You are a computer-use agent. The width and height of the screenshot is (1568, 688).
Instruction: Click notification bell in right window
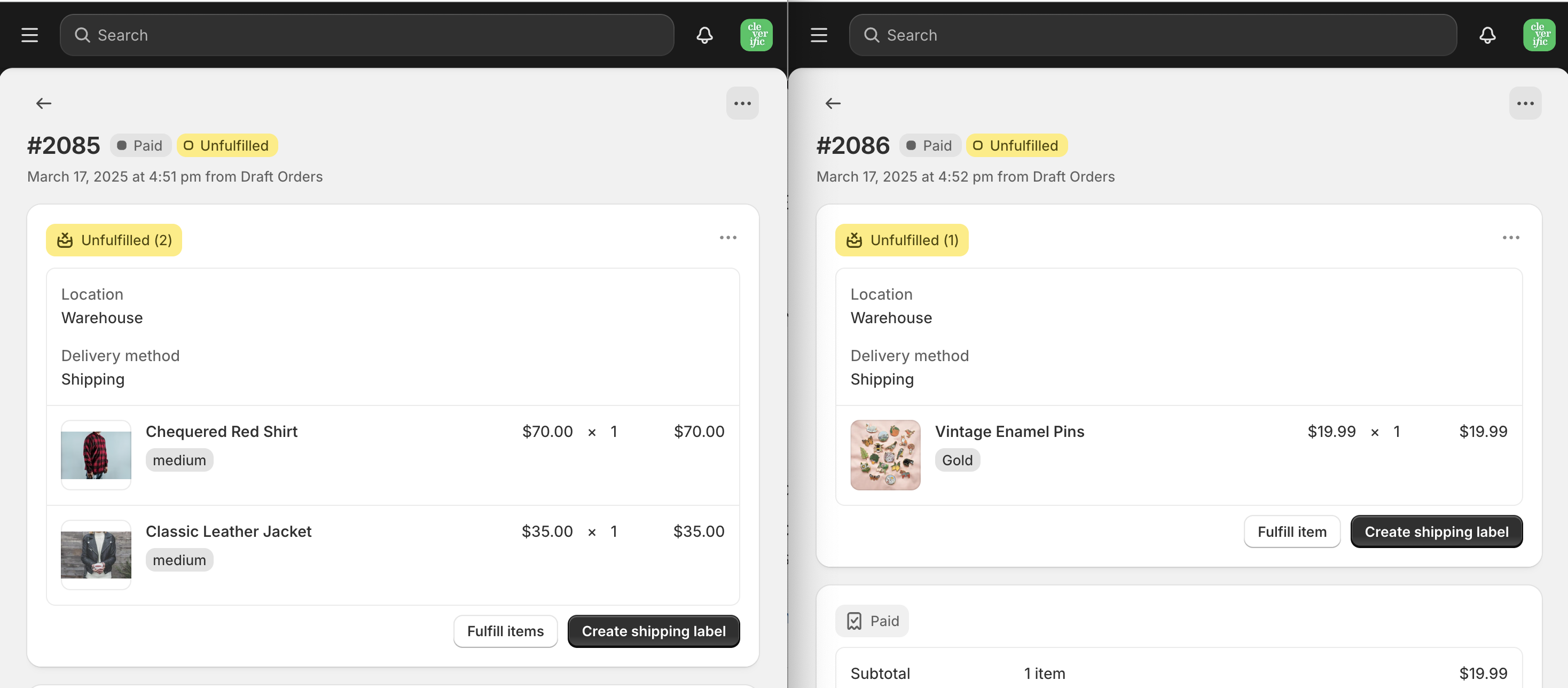pyautogui.click(x=1487, y=35)
